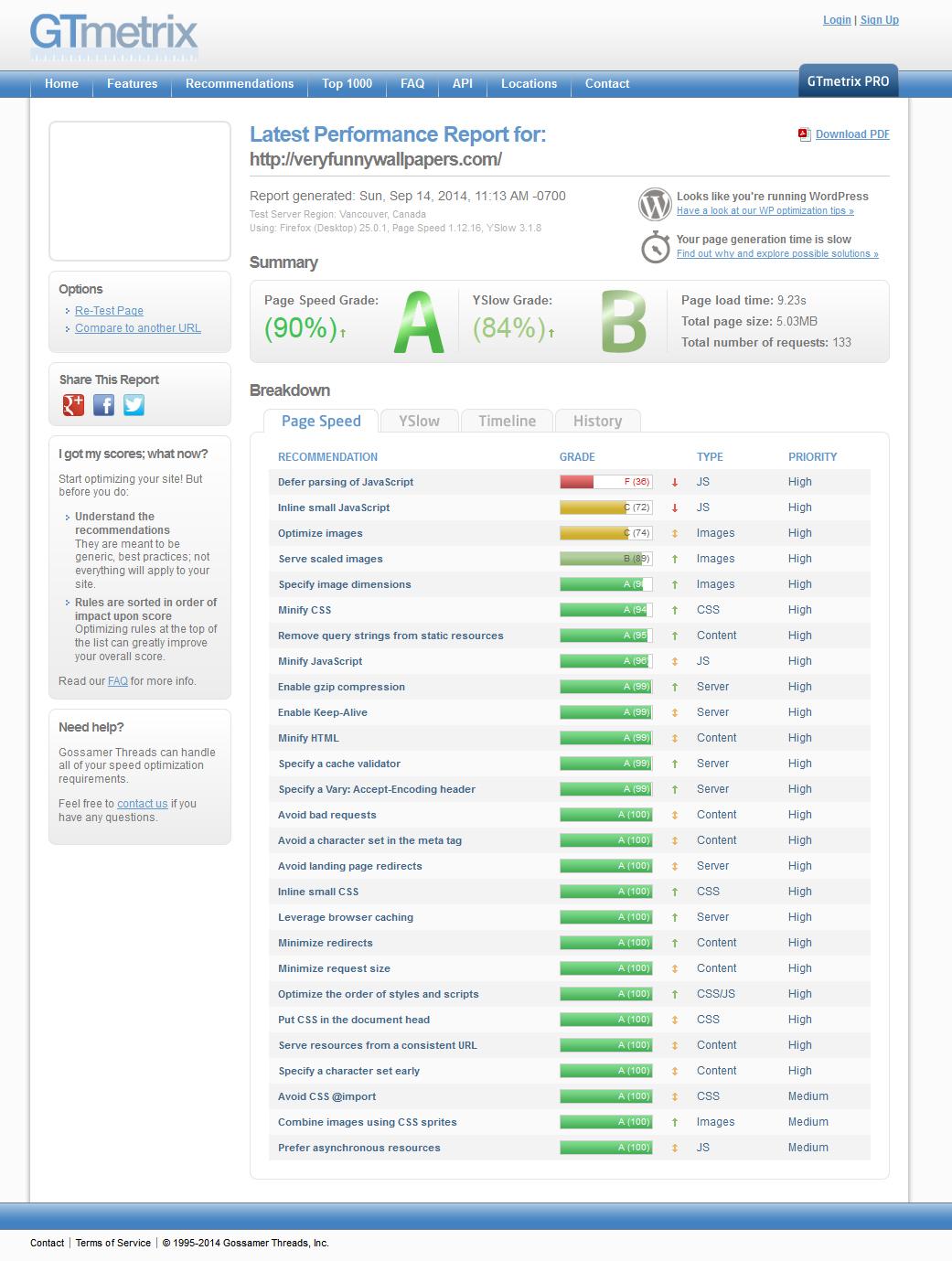
Task: Expand the Optimize images recommendation row
Action: click(320, 533)
